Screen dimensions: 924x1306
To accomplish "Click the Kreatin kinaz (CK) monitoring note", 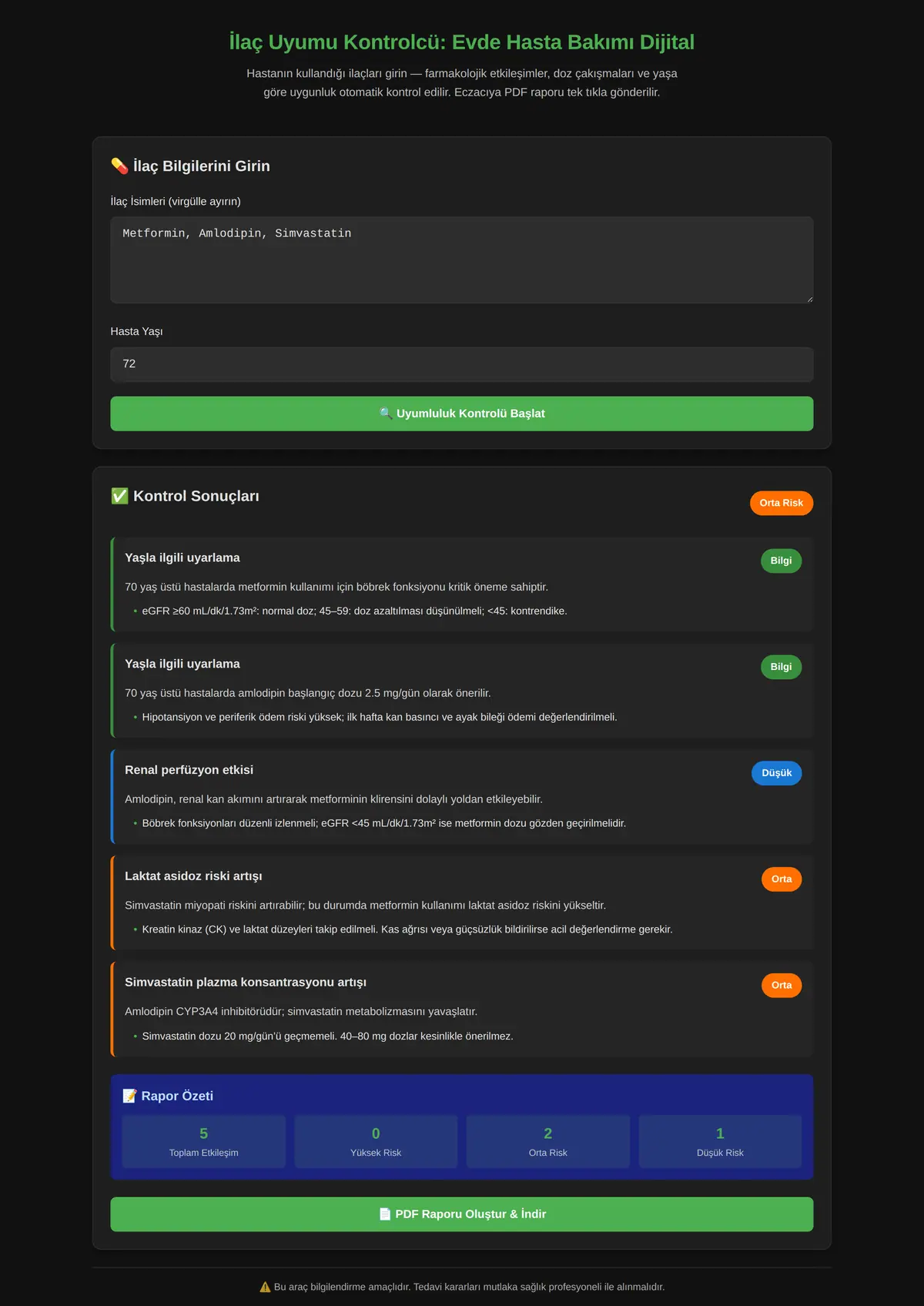I will tap(407, 930).
